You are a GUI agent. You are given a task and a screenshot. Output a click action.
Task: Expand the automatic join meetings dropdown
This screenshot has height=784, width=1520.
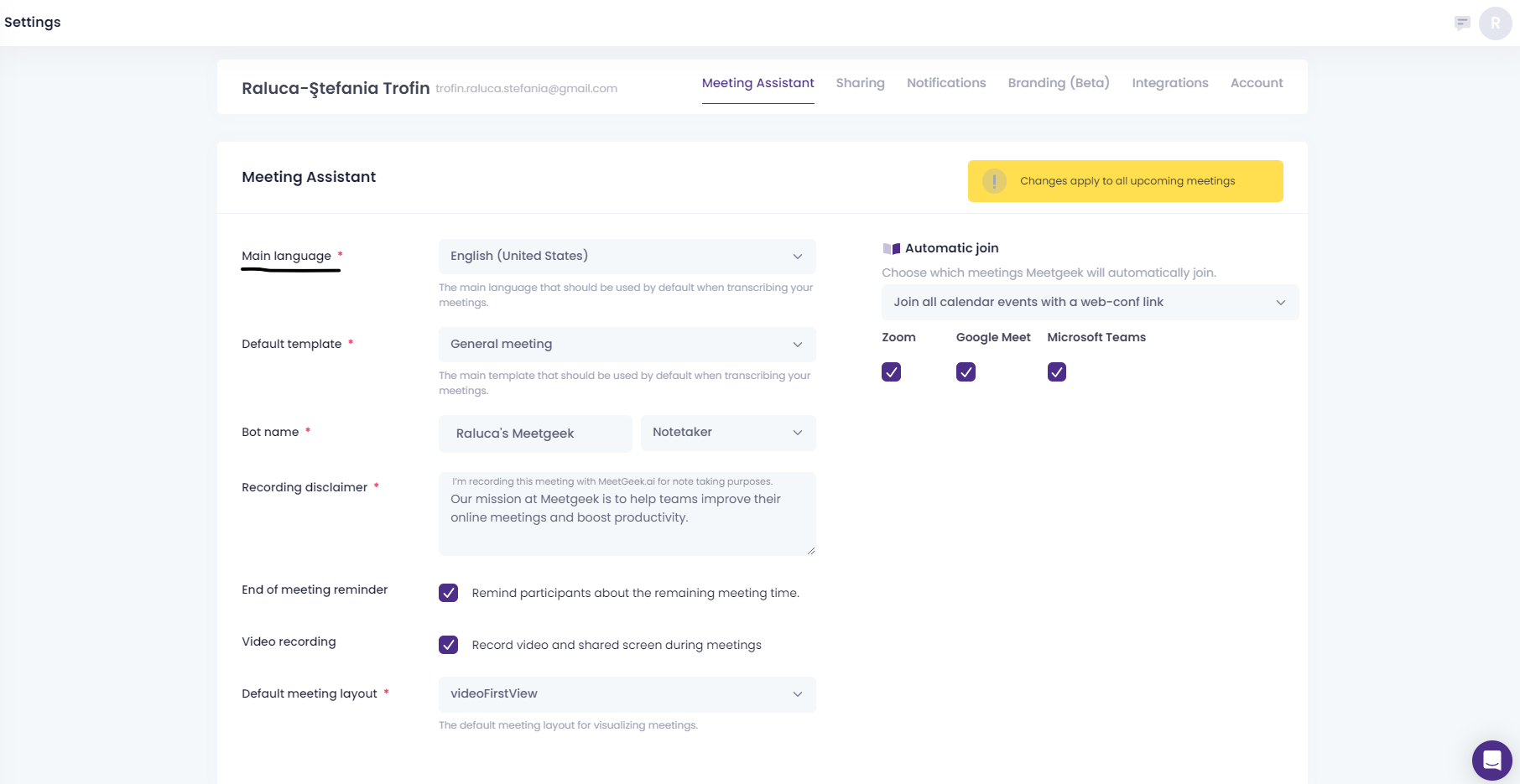[1089, 303]
